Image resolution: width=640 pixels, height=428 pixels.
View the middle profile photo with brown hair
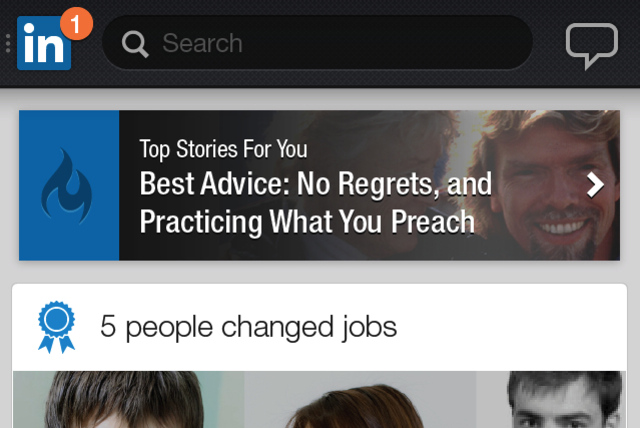tap(360, 399)
